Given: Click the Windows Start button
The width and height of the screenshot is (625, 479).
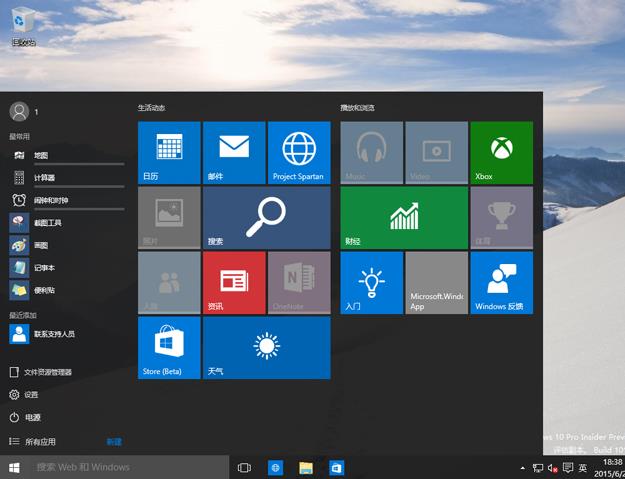Looking at the screenshot, I should [14, 467].
